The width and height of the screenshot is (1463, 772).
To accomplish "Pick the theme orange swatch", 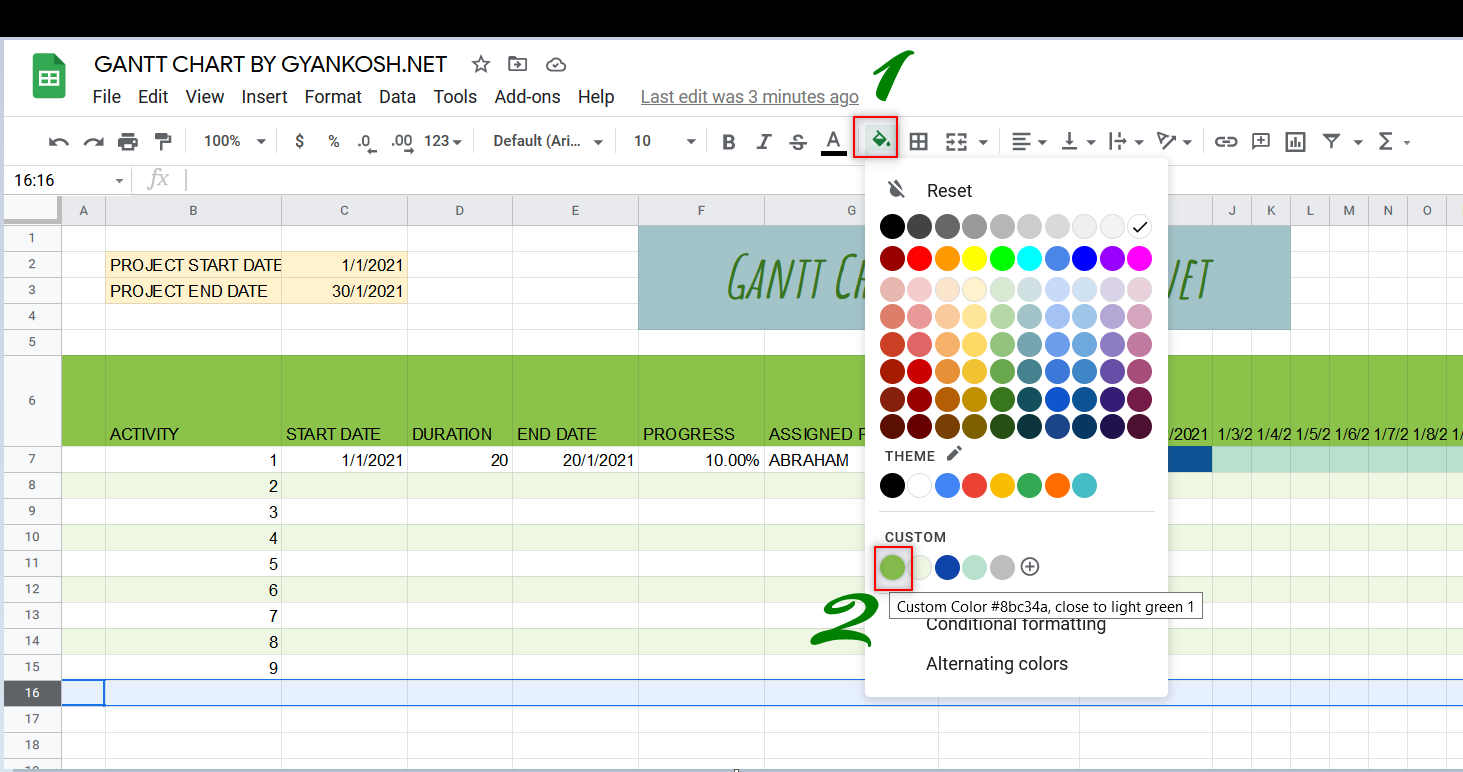I will click(x=1057, y=486).
